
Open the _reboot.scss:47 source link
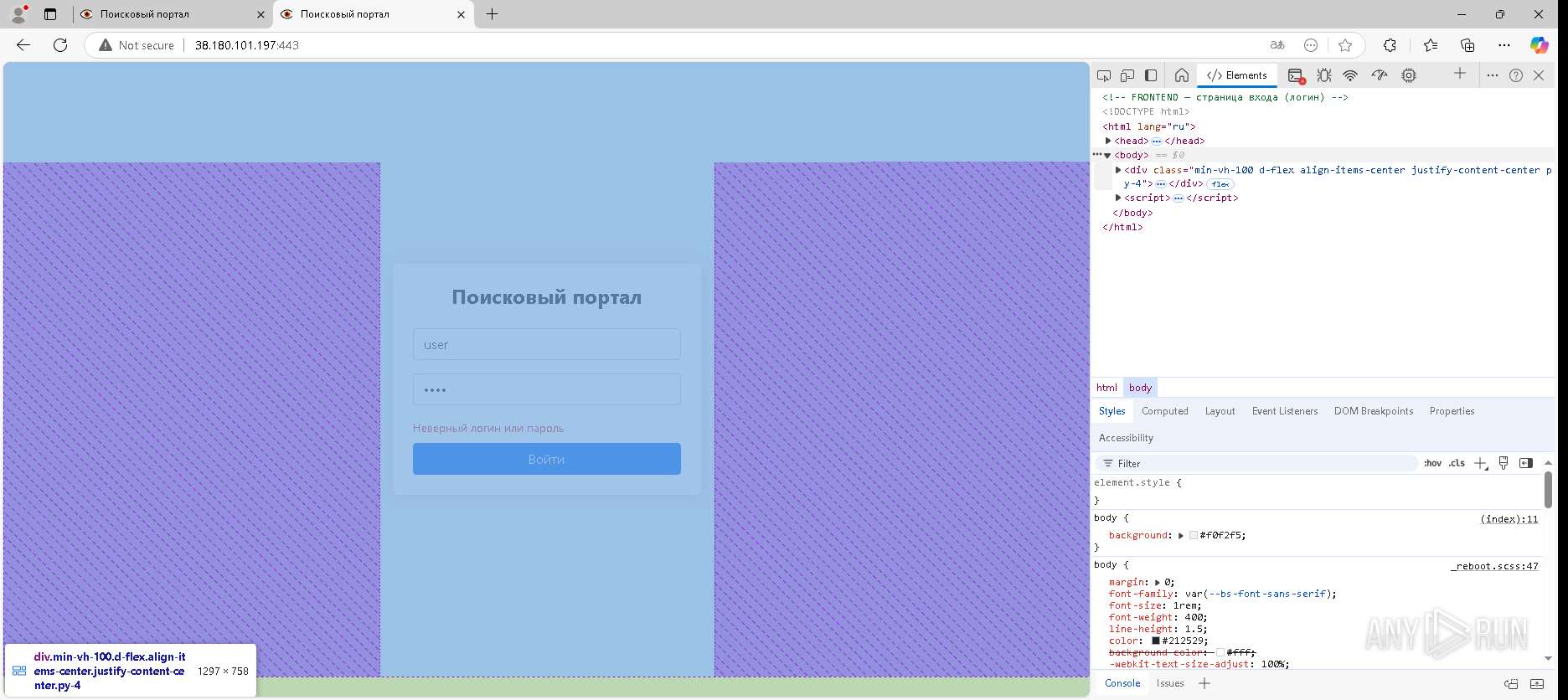1494,566
